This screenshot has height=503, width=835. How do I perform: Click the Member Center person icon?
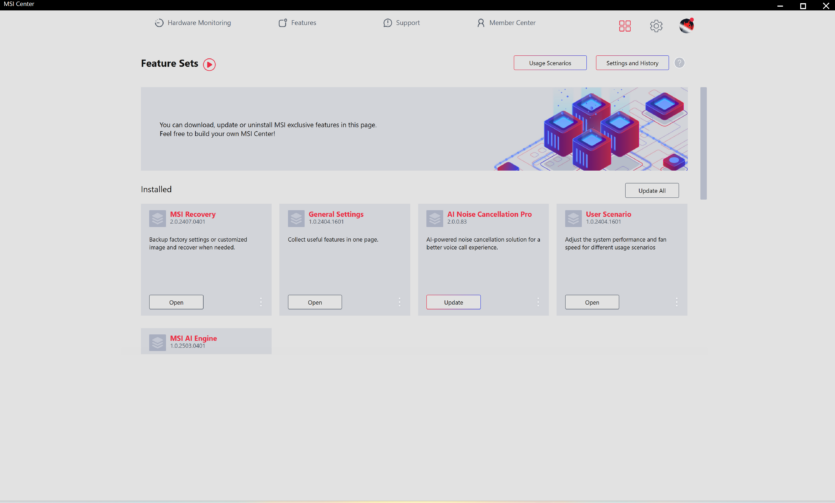tap(481, 23)
